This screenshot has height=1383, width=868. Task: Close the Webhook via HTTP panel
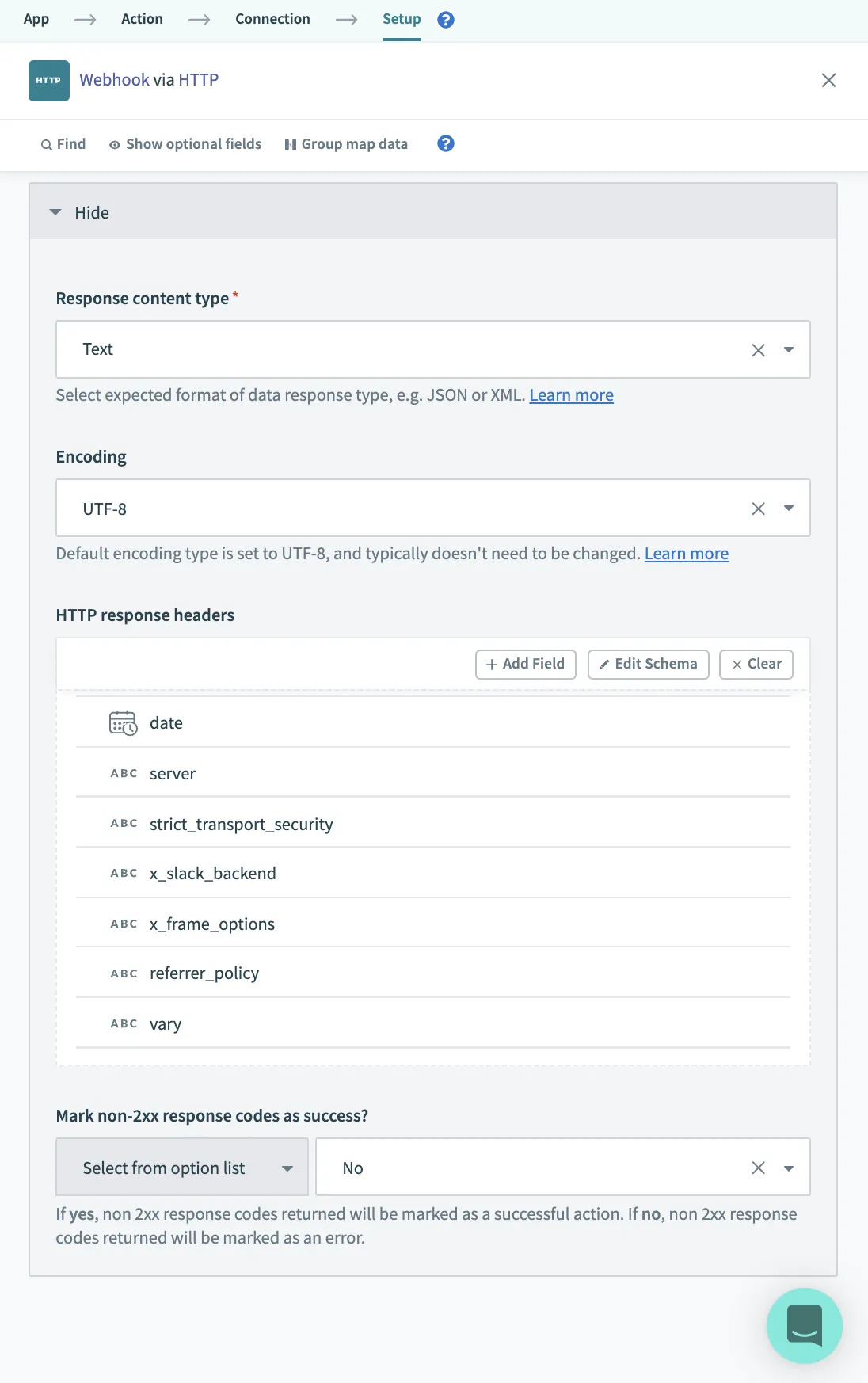[x=828, y=80]
